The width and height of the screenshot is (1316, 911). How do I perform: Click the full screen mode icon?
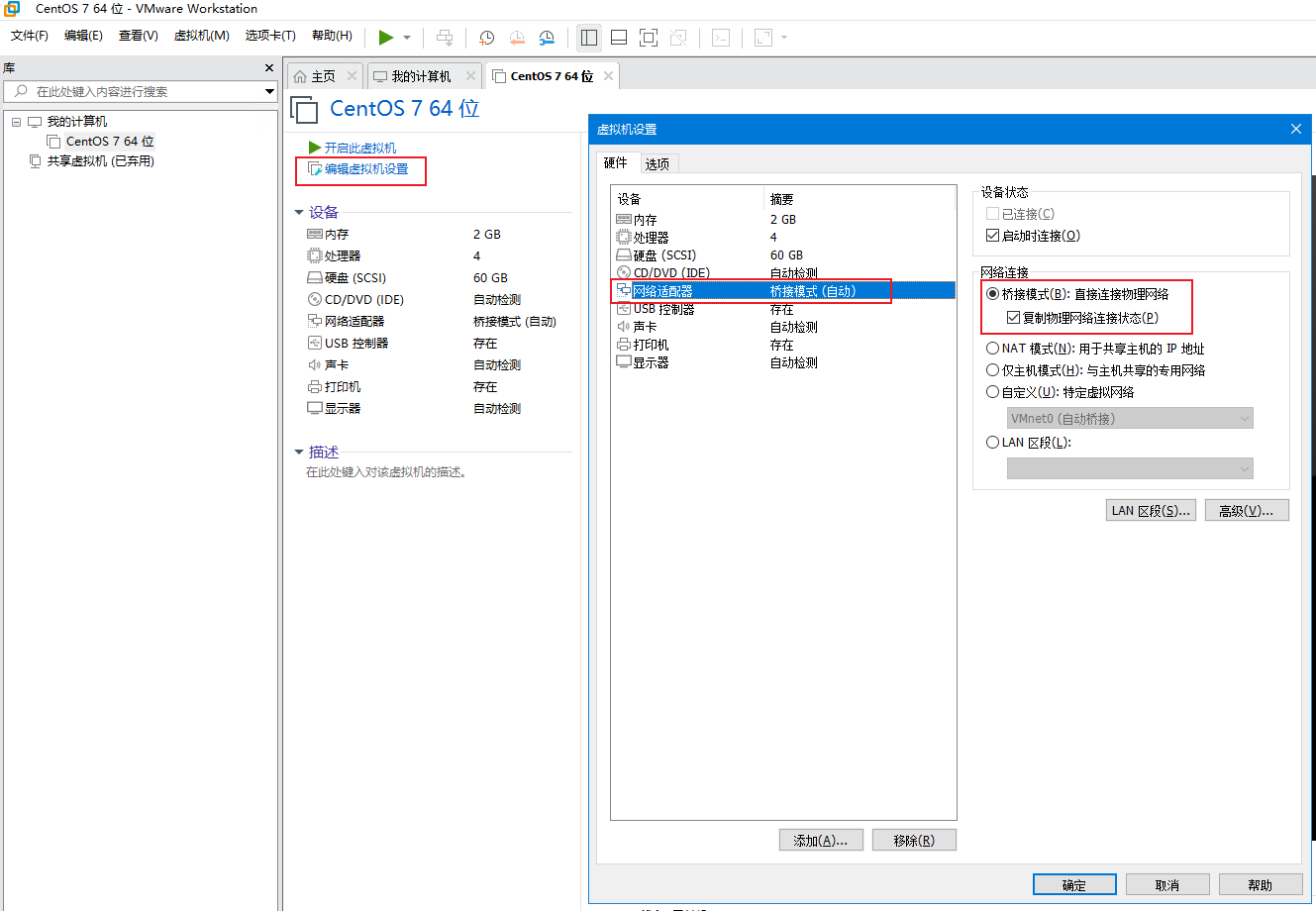[649, 38]
